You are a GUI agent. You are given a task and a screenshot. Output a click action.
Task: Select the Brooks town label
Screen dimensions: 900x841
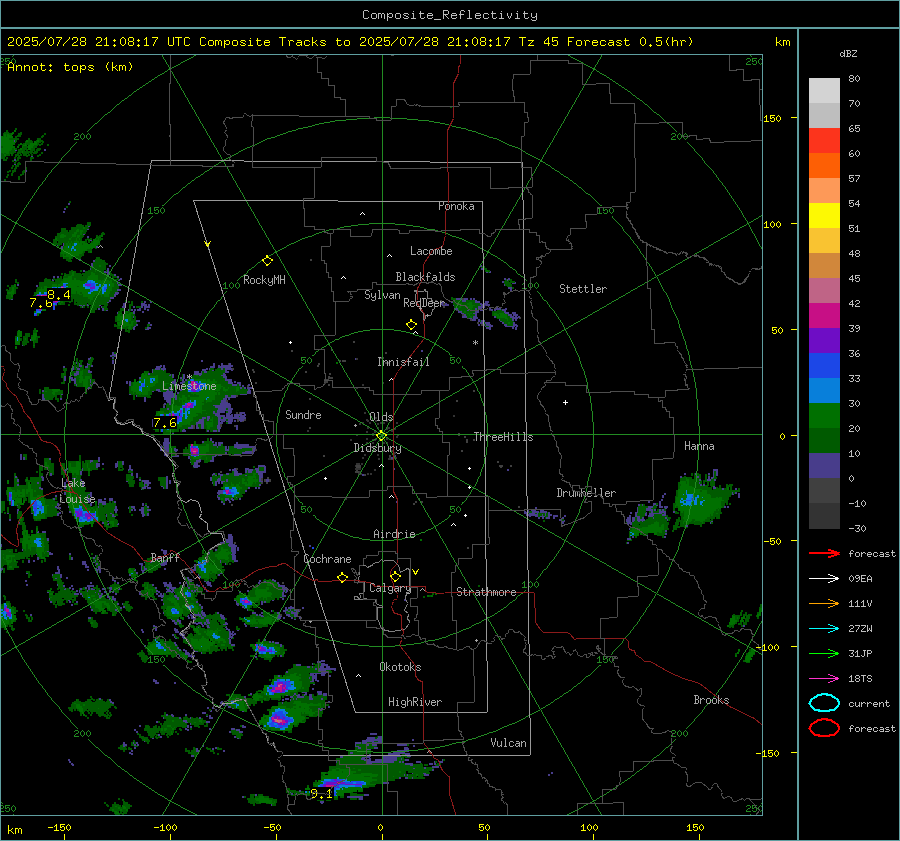711,700
